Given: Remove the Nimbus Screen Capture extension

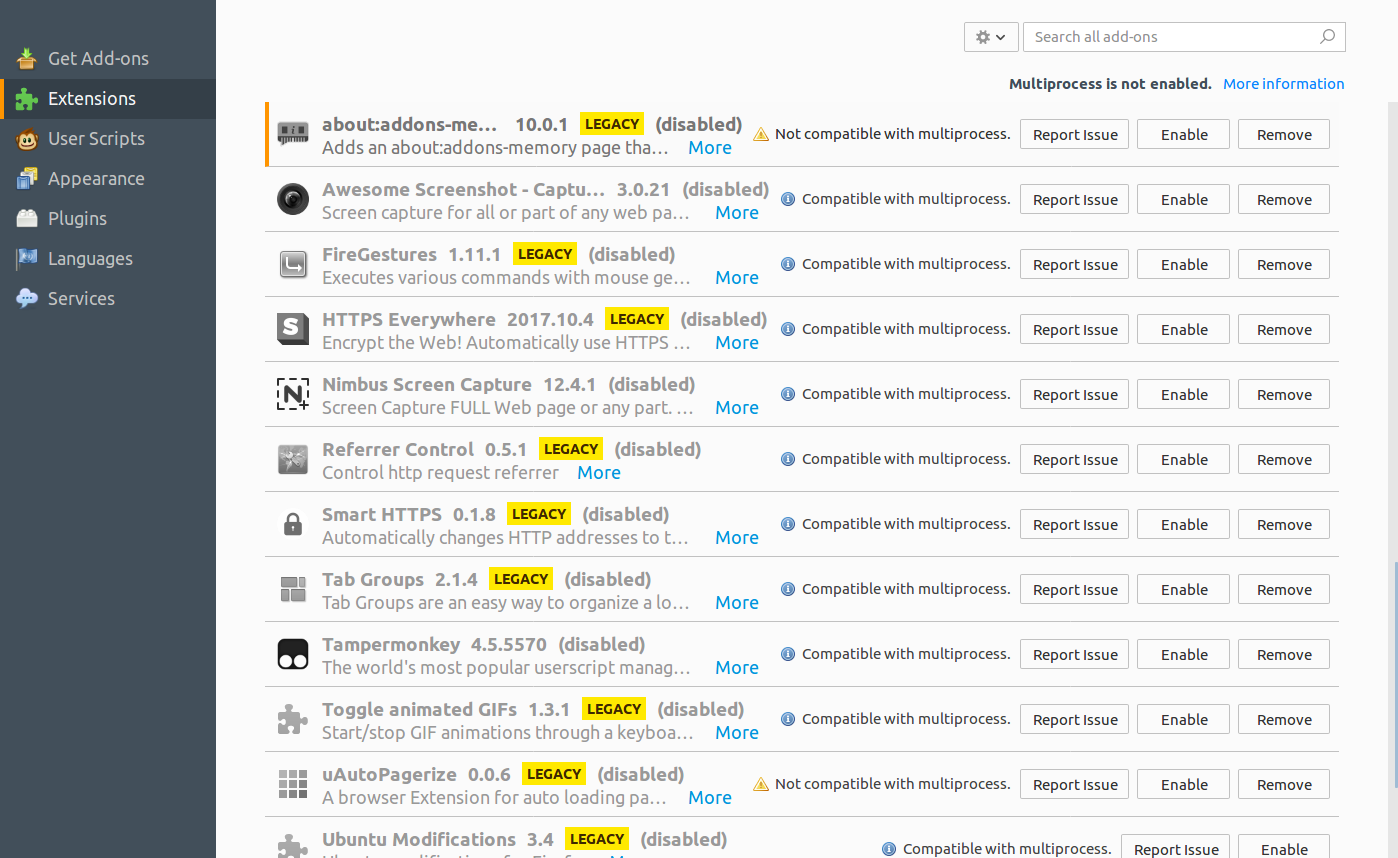Looking at the screenshot, I should coord(1284,394).
